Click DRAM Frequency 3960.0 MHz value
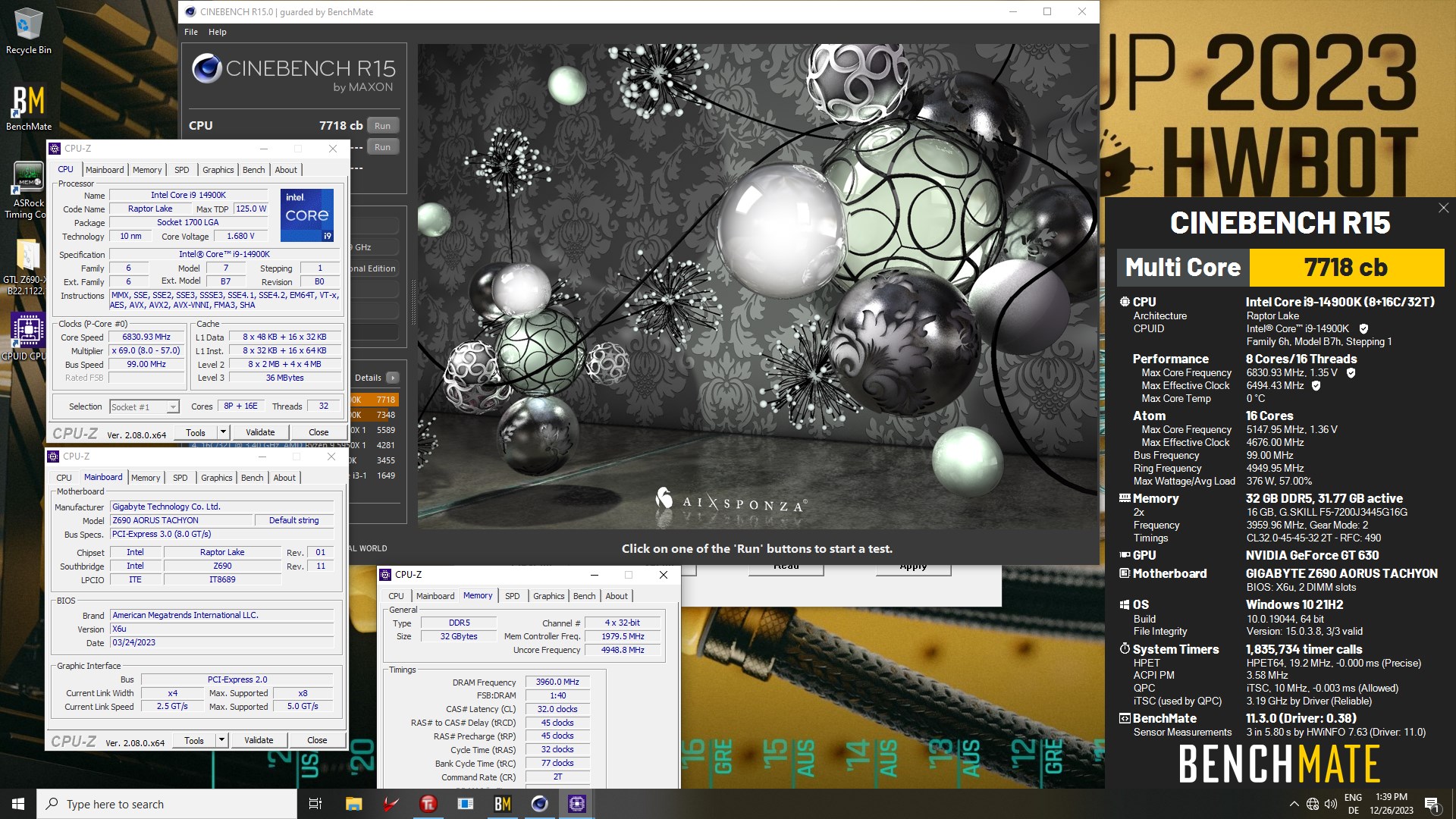This screenshot has width=1456, height=819. coord(557,682)
